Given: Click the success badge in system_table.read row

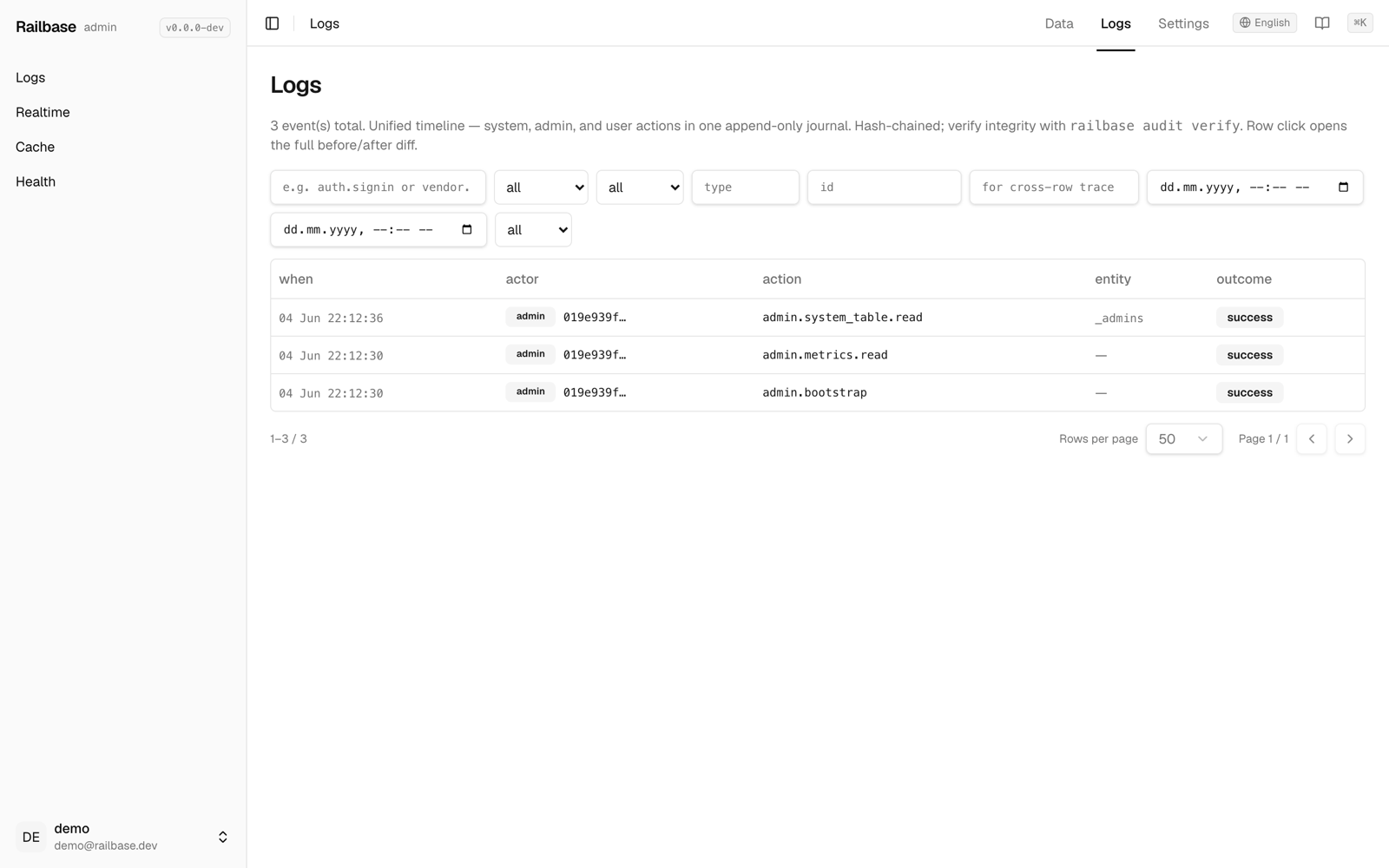Looking at the screenshot, I should click(1249, 318).
